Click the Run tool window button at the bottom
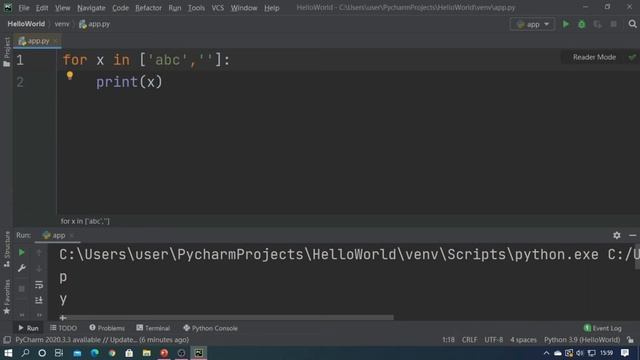 click(x=28, y=328)
